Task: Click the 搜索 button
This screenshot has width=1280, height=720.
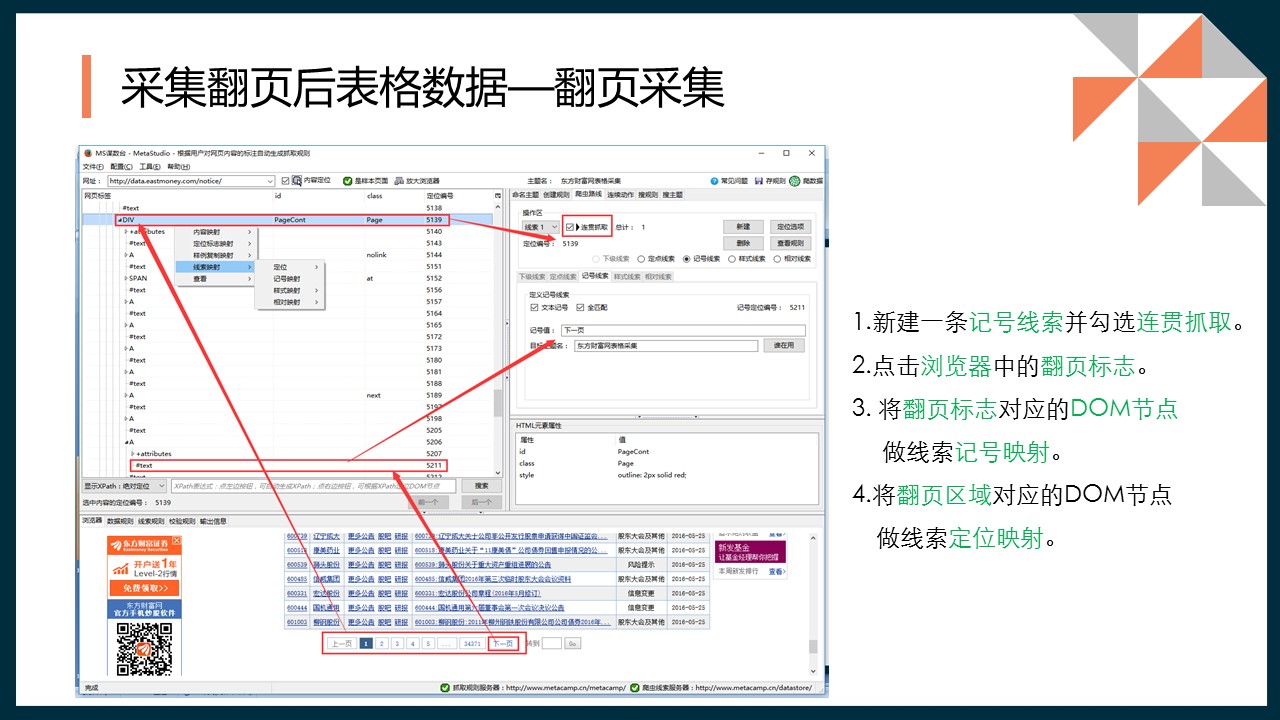Action: coord(481,486)
